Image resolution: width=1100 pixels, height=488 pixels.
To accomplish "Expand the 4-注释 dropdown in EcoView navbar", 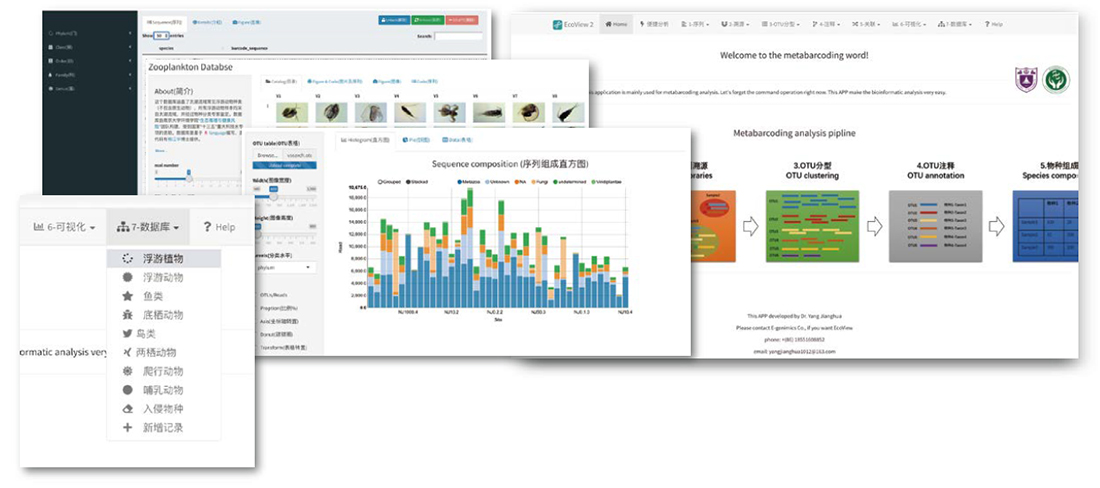I will [x=826, y=24].
